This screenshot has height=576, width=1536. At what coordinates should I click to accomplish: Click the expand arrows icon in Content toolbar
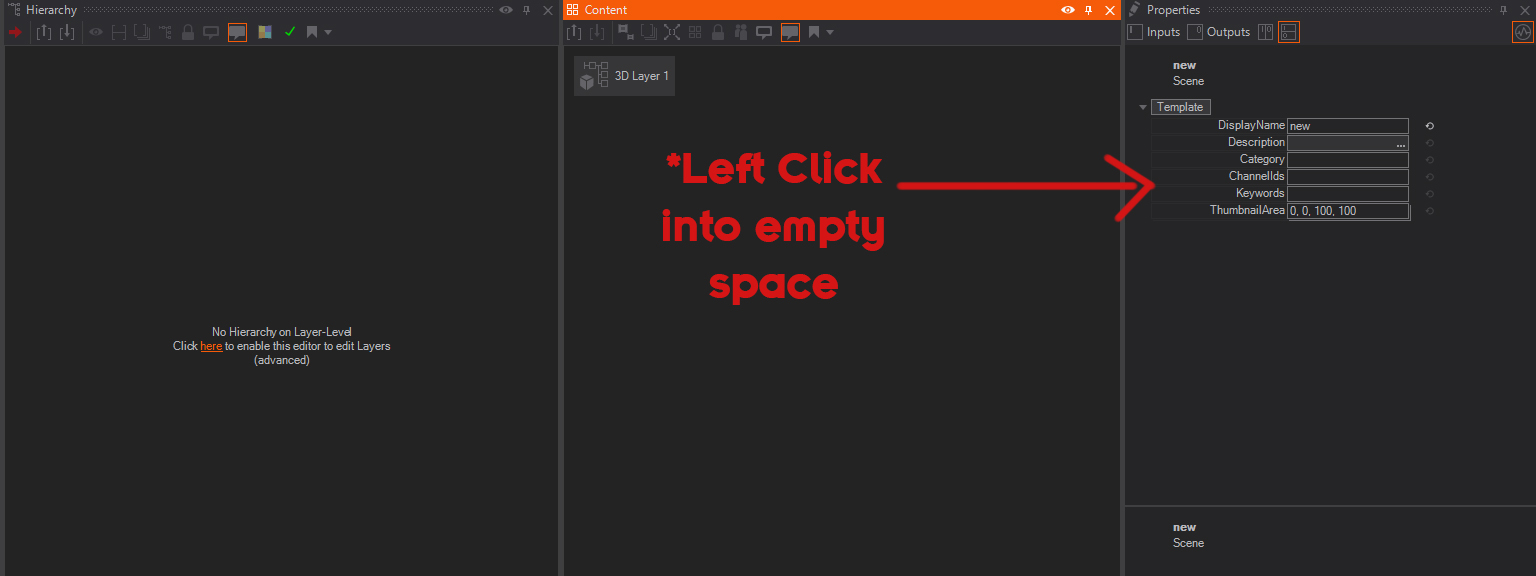click(672, 32)
